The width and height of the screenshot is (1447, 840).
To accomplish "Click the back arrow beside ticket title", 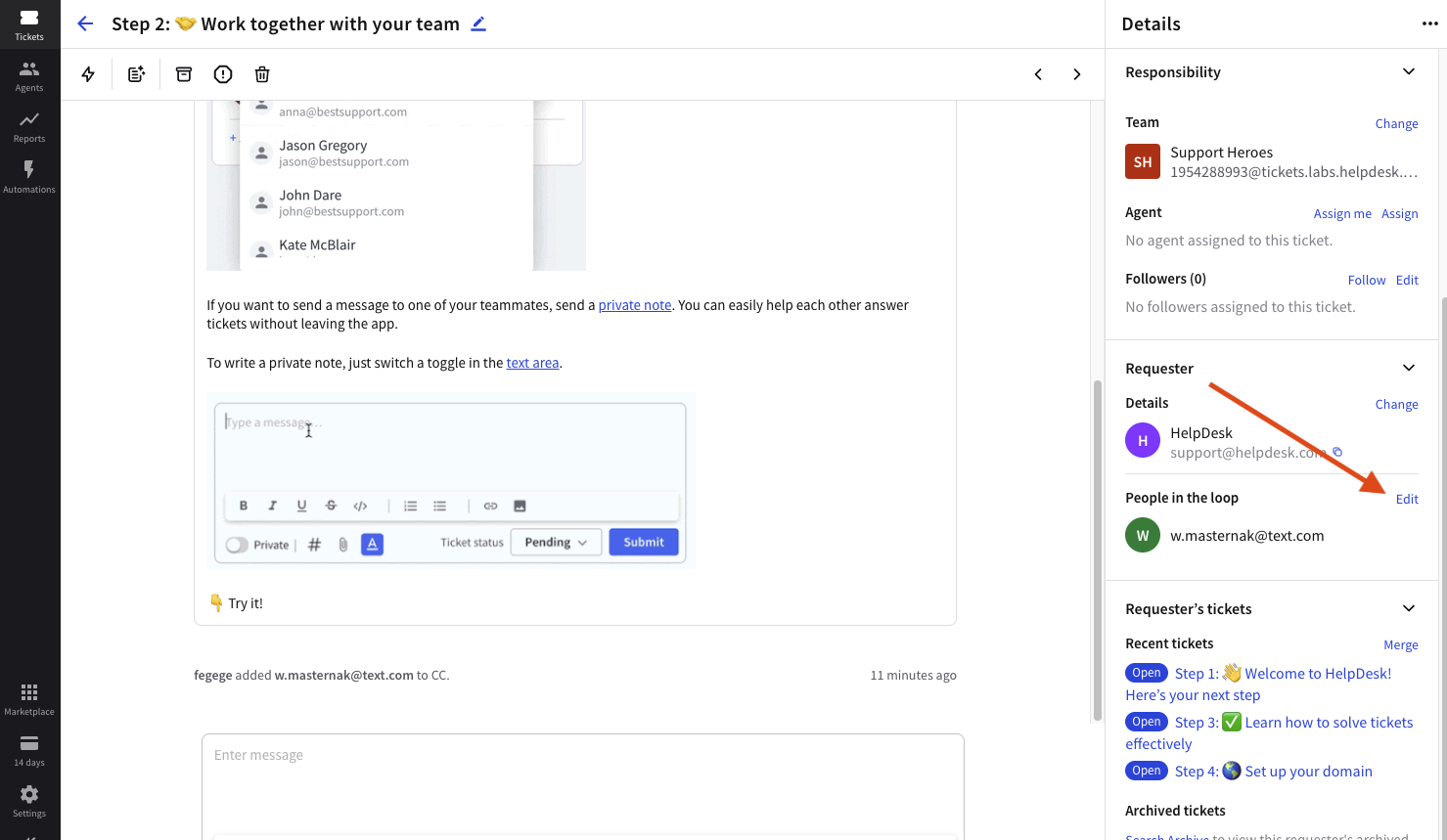I will point(85,23).
